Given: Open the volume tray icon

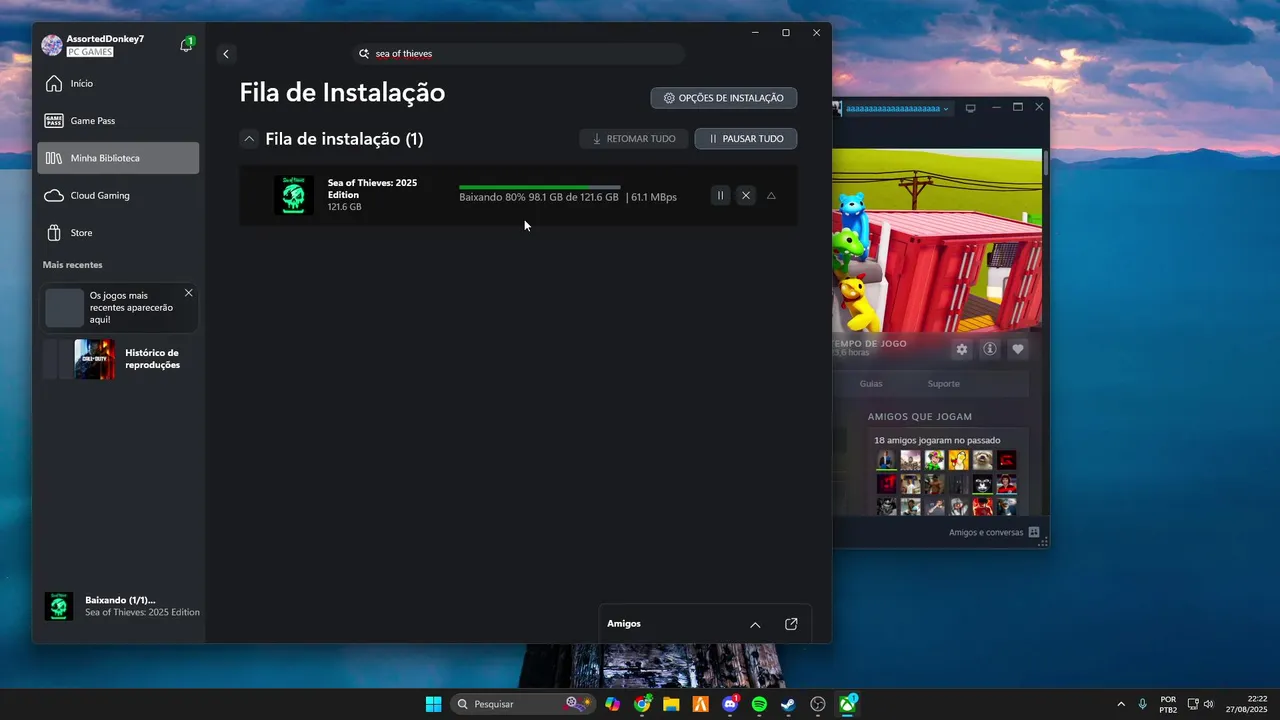Looking at the screenshot, I should (x=1209, y=704).
